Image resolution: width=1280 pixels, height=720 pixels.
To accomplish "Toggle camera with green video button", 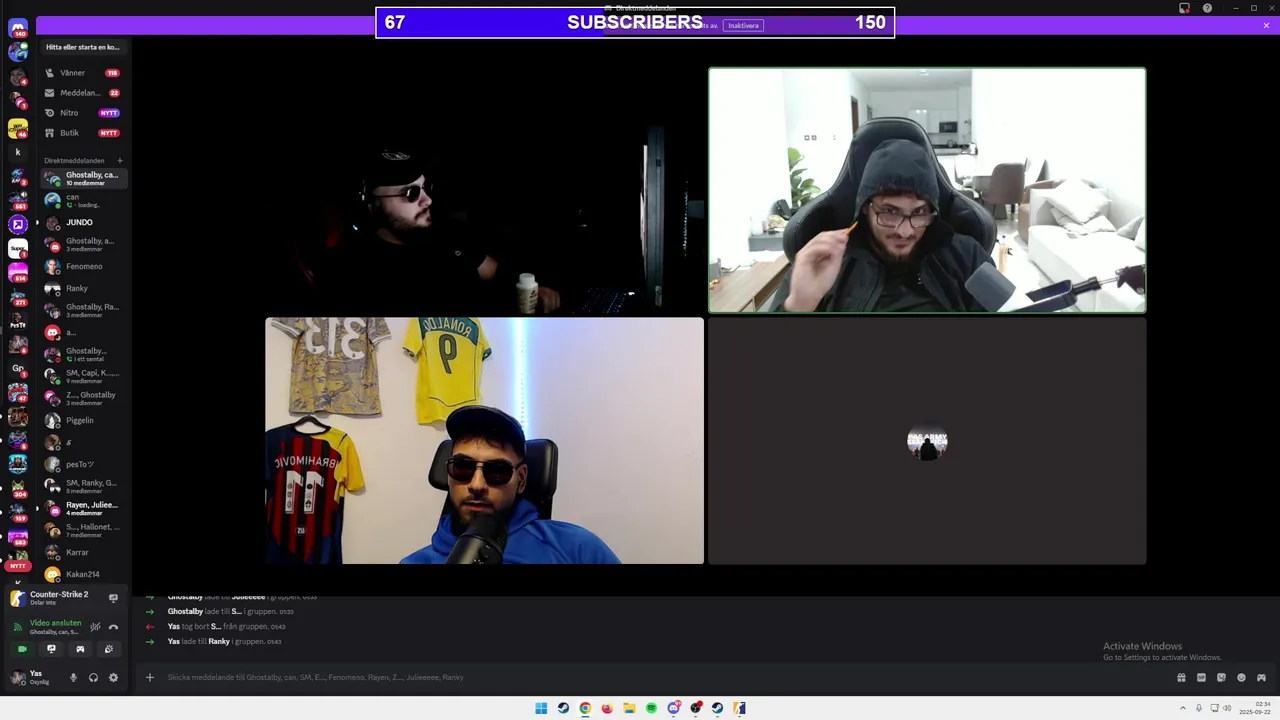I will (22, 649).
